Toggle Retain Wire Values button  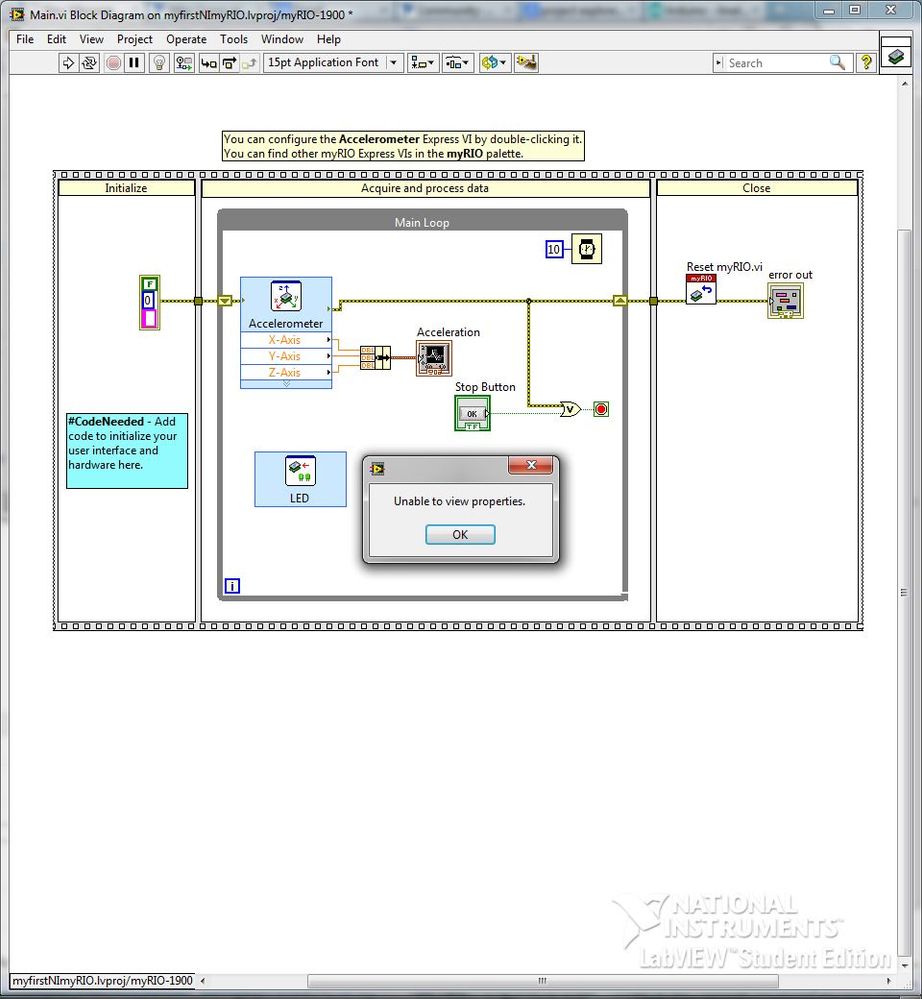coord(184,62)
